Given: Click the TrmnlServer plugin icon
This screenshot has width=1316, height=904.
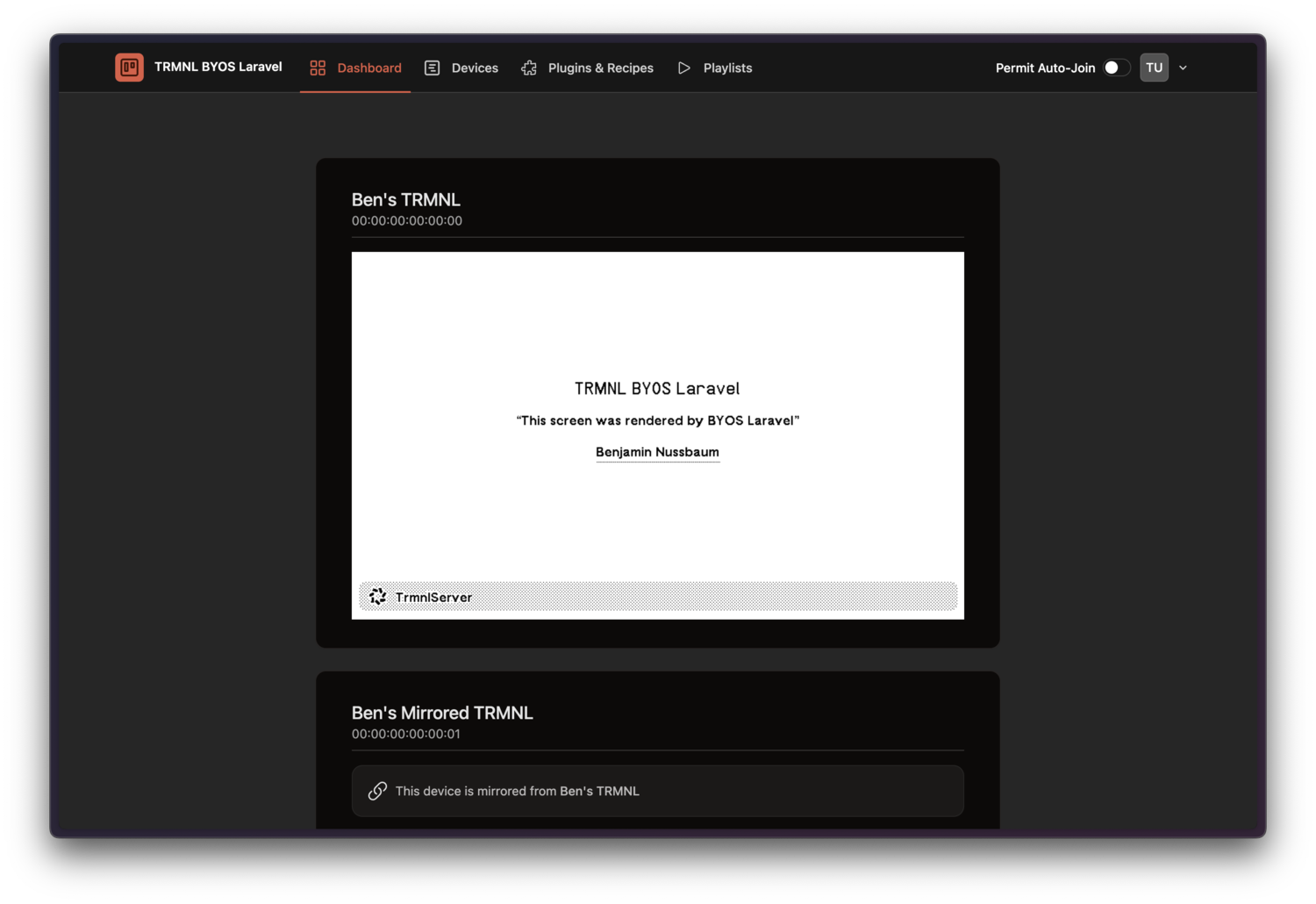Looking at the screenshot, I should coord(377,596).
